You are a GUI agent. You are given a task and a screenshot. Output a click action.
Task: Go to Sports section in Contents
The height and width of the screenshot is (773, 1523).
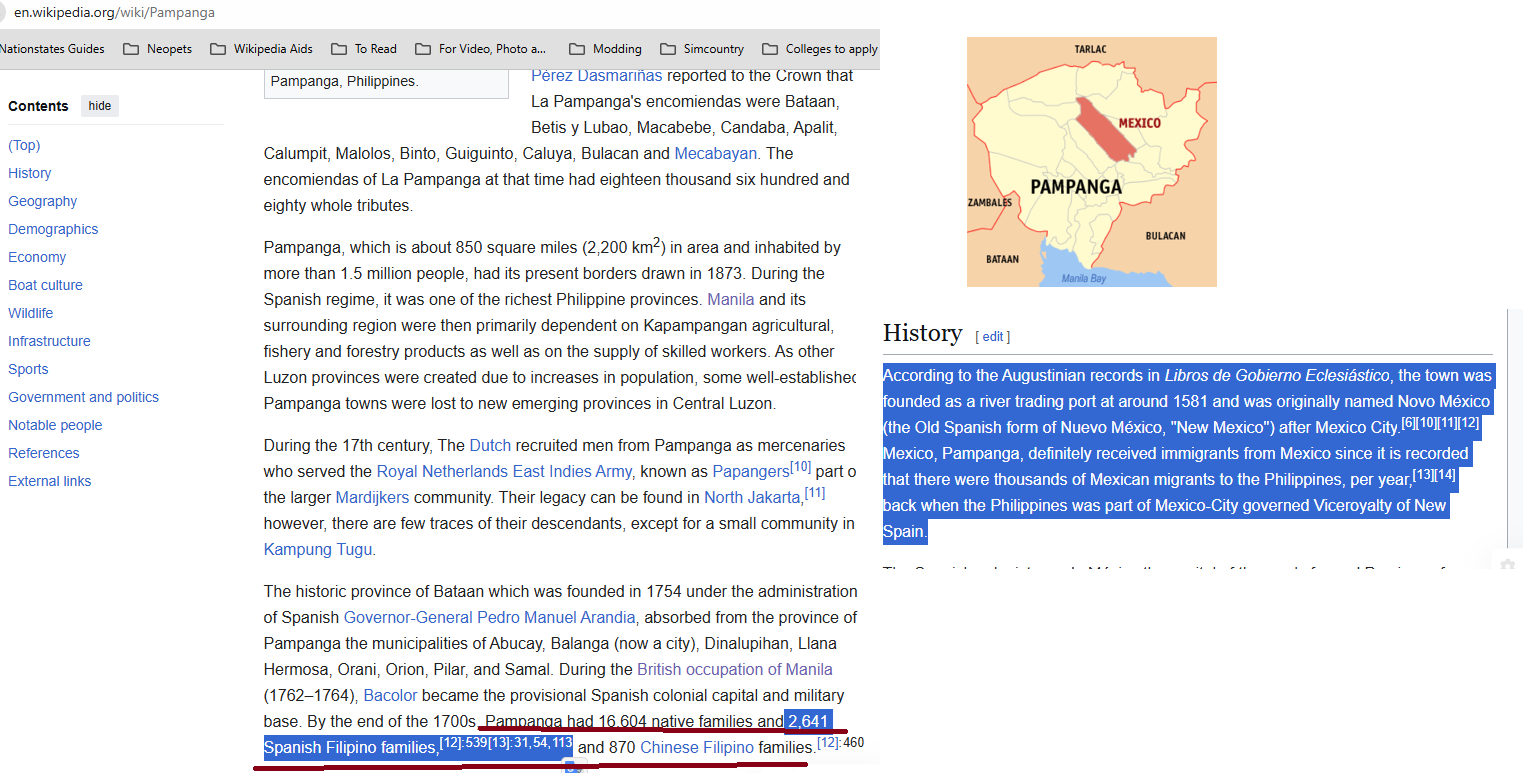[28, 369]
